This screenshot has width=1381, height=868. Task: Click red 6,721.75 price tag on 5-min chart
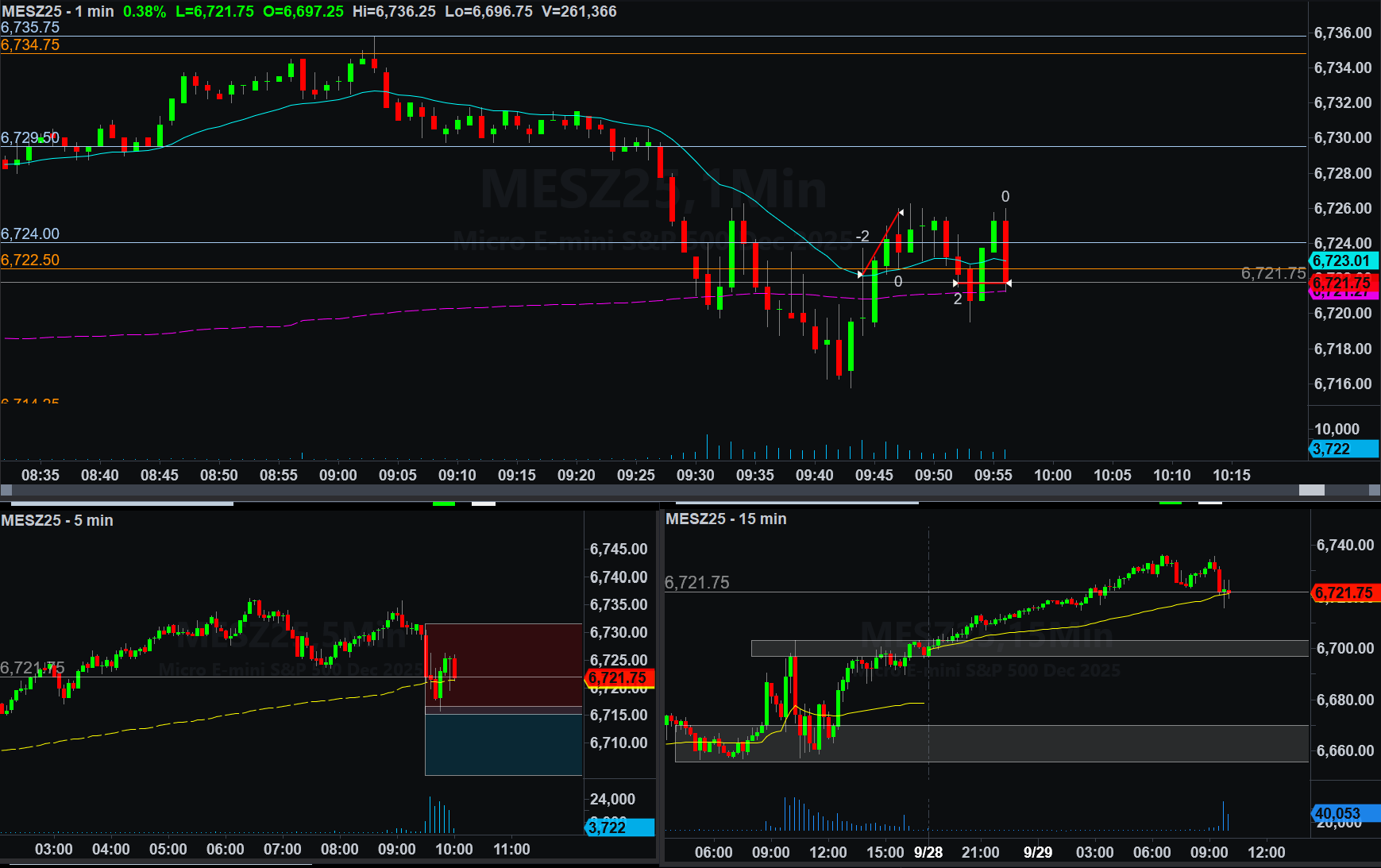(619, 677)
